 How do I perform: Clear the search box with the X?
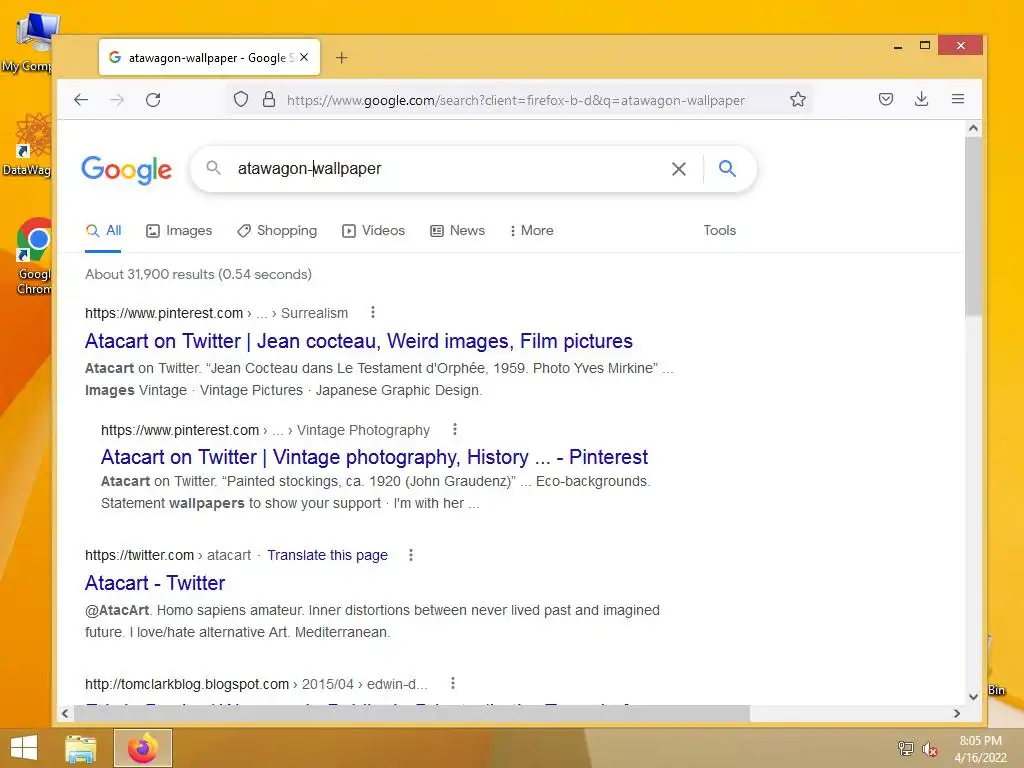click(679, 169)
